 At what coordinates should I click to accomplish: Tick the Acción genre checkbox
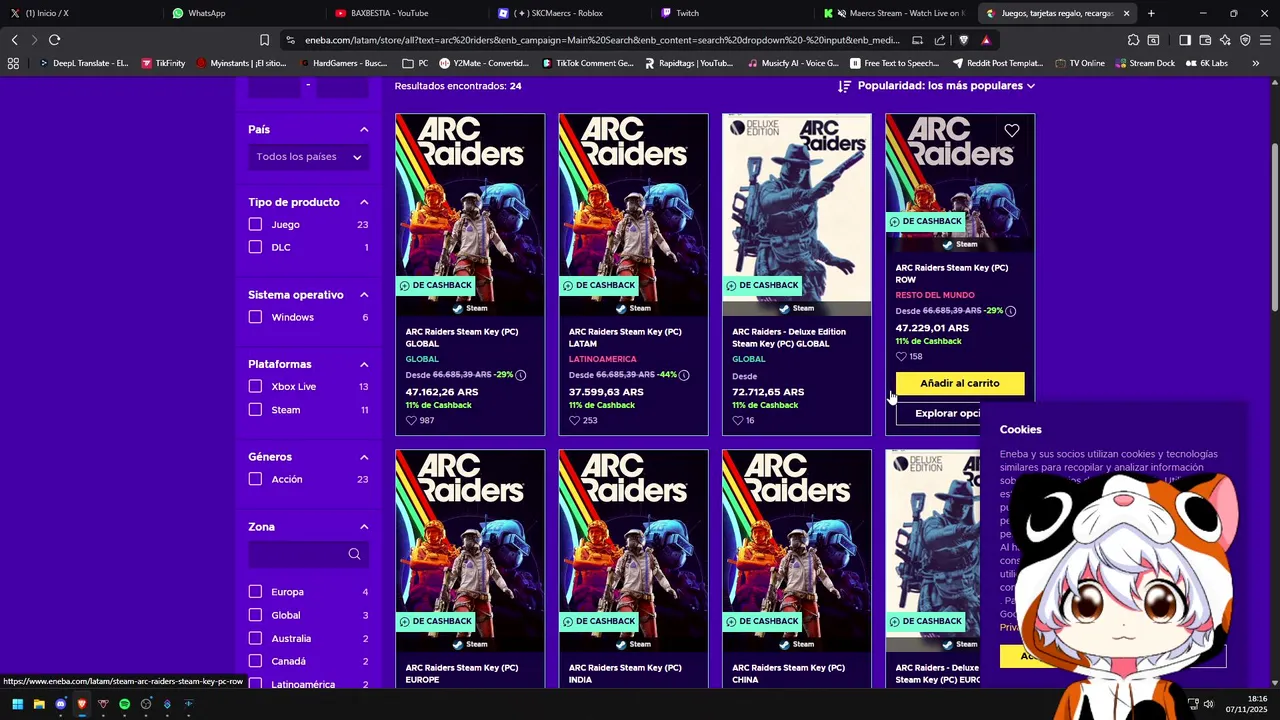click(255, 479)
